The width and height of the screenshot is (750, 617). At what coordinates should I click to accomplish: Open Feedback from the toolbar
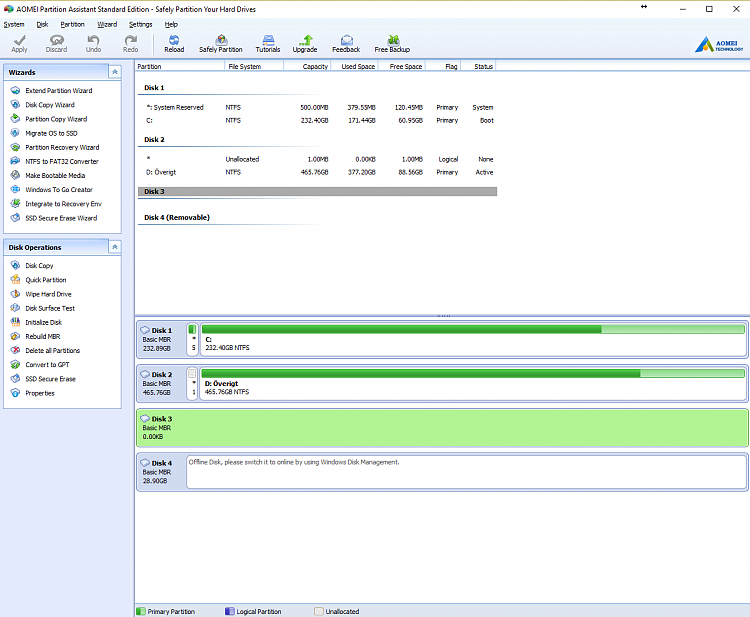pyautogui.click(x=346, y=44)
